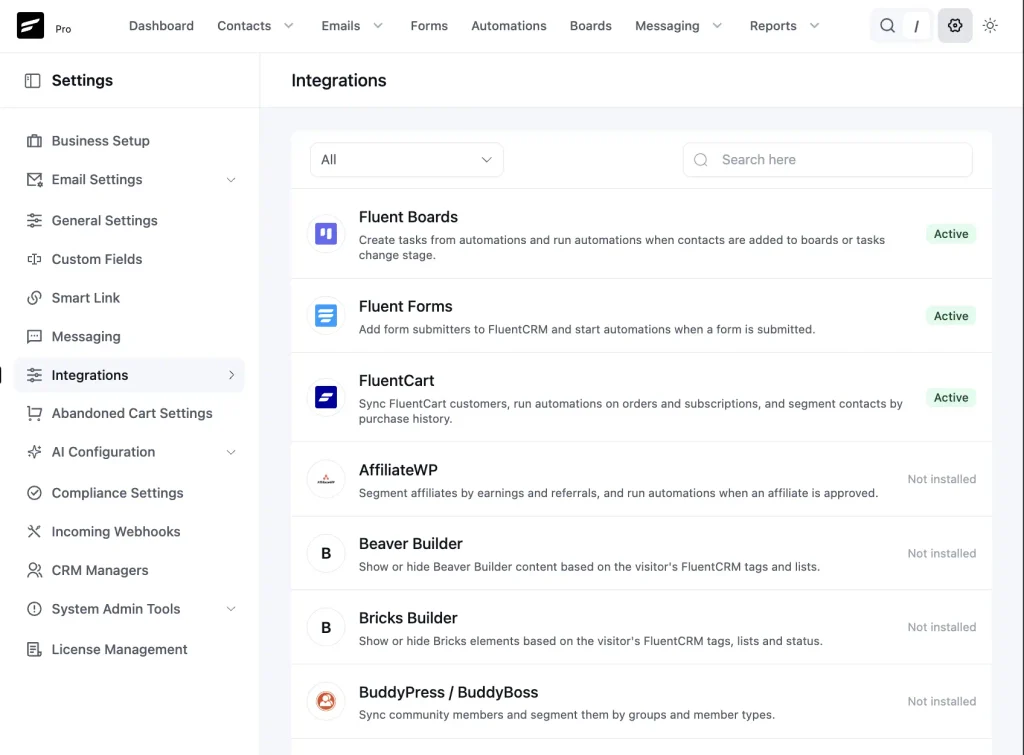Go to the Dashboard tab

161,25
